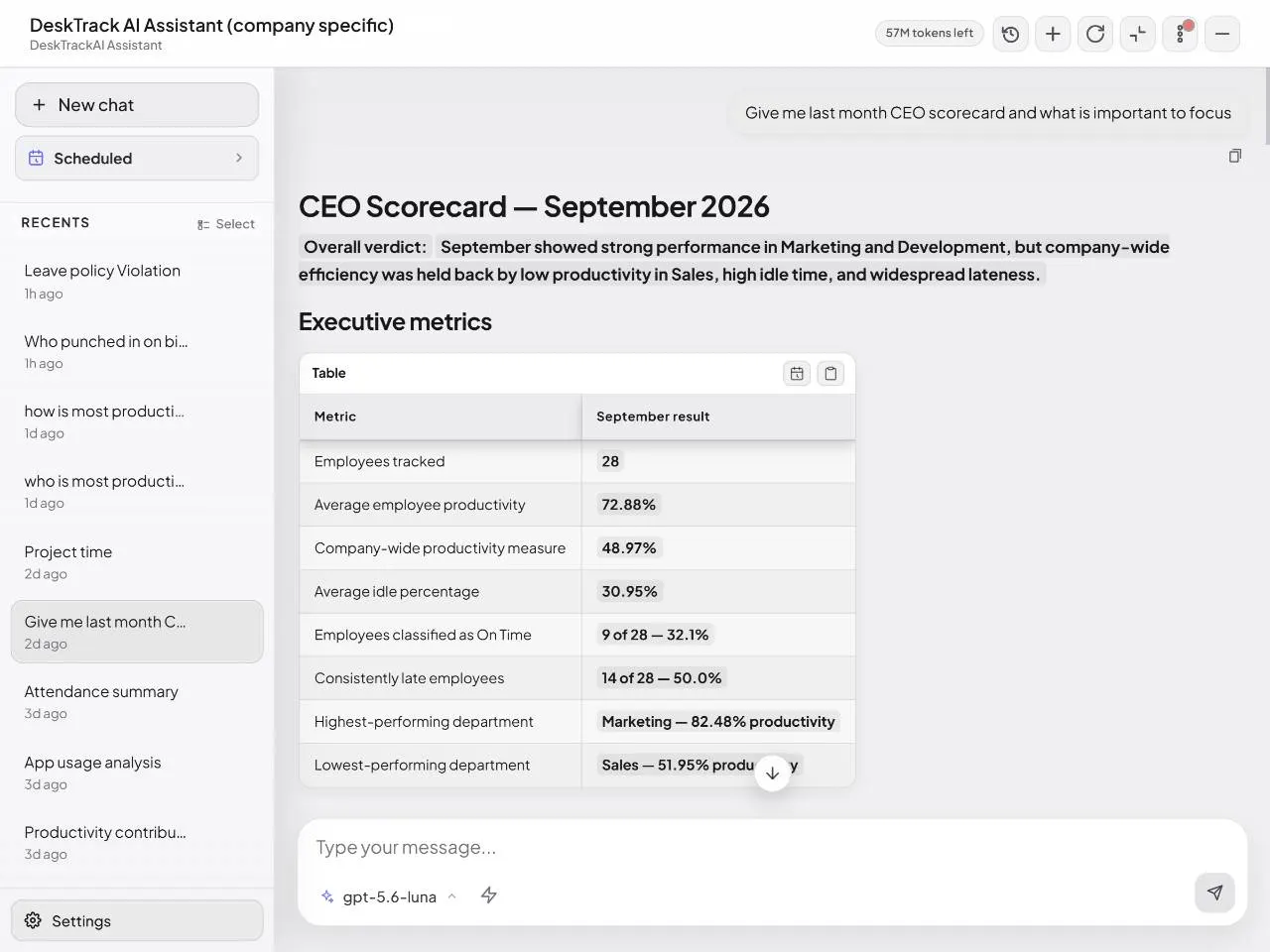Click the 48.97% value cell

point(718,548)
